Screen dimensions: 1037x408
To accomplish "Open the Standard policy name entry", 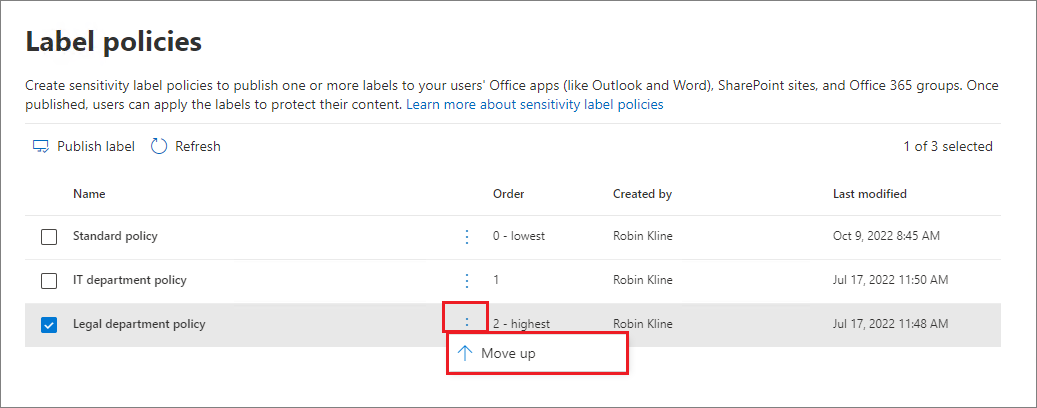I will (115, 237).
